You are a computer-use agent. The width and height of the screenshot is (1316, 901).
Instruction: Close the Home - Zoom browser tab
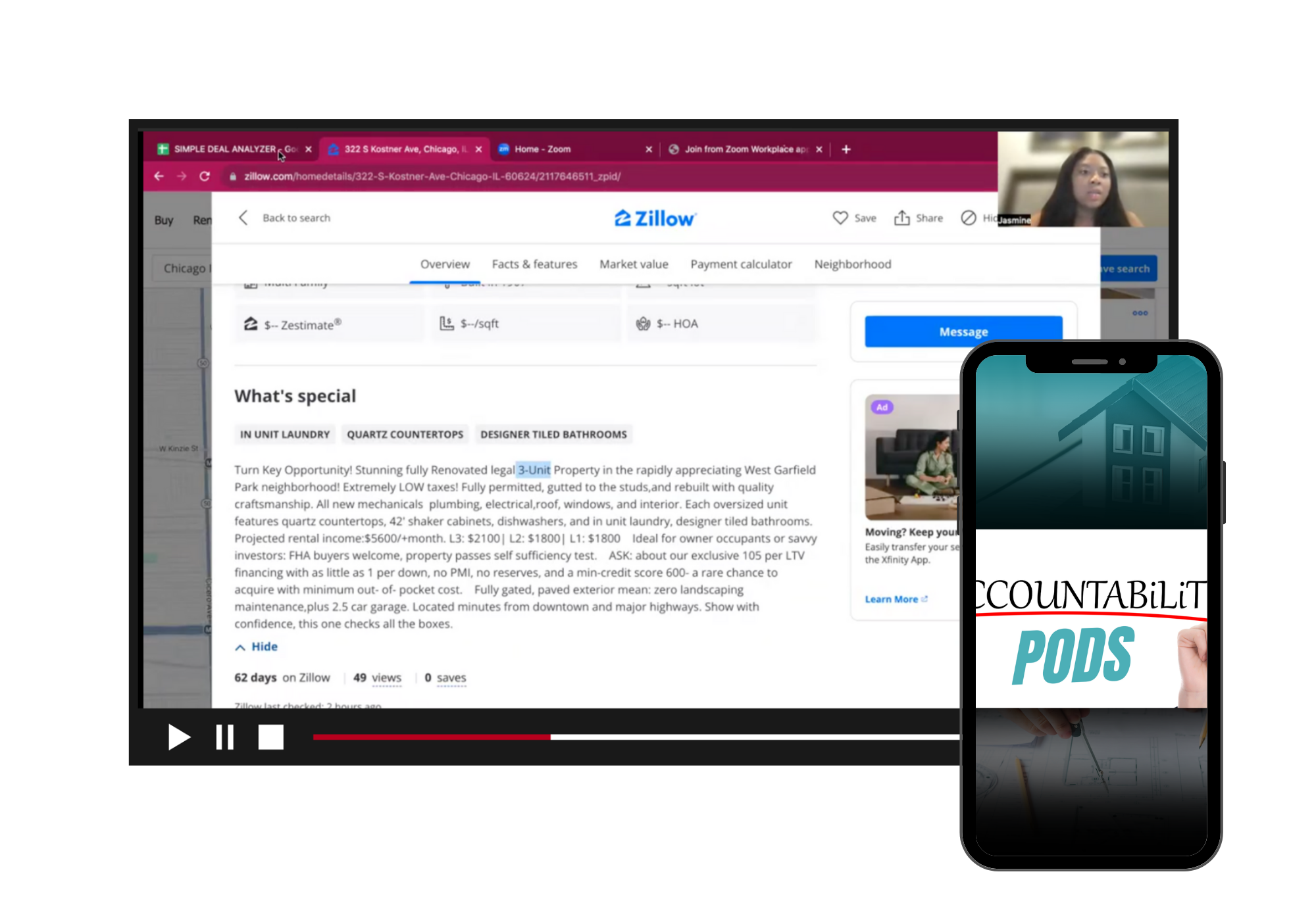pyautogui.click(x=649, y=149)
